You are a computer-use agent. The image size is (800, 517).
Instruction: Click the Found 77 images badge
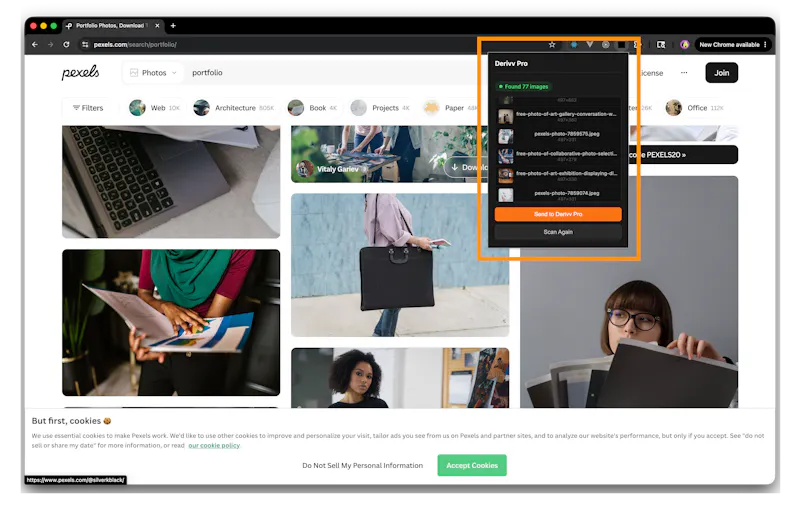[523, 87]
